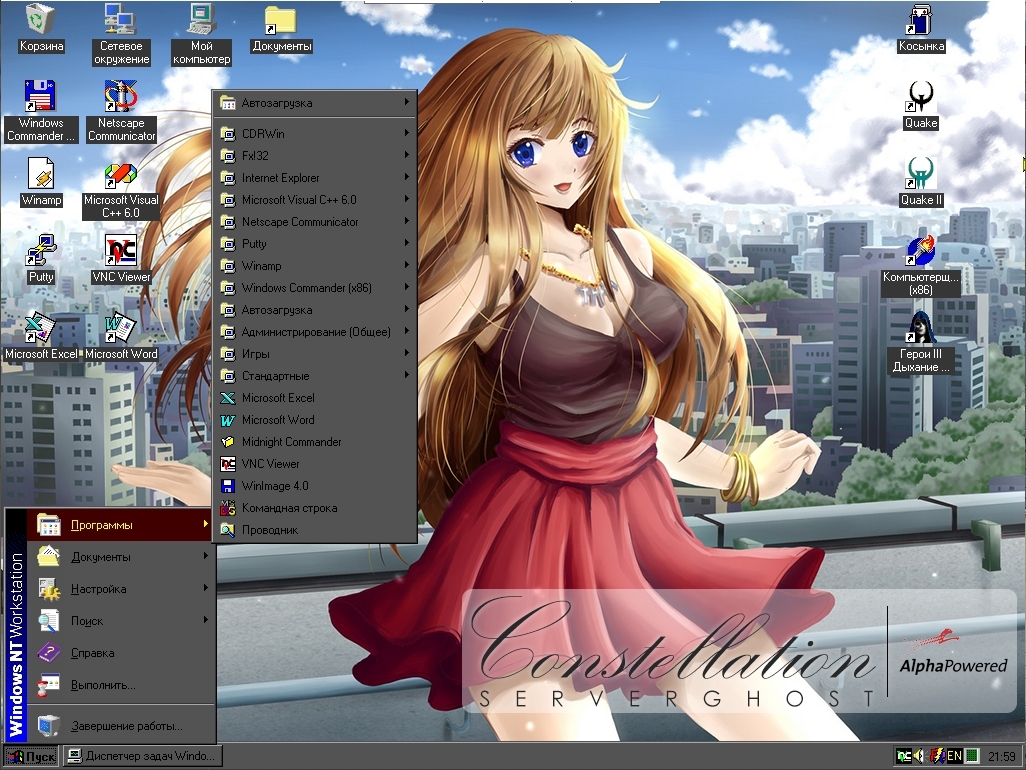Switch to Диспетчер задач taskbar button
The height and width of the screenshot is (770, 1026).
click(142, 756)
